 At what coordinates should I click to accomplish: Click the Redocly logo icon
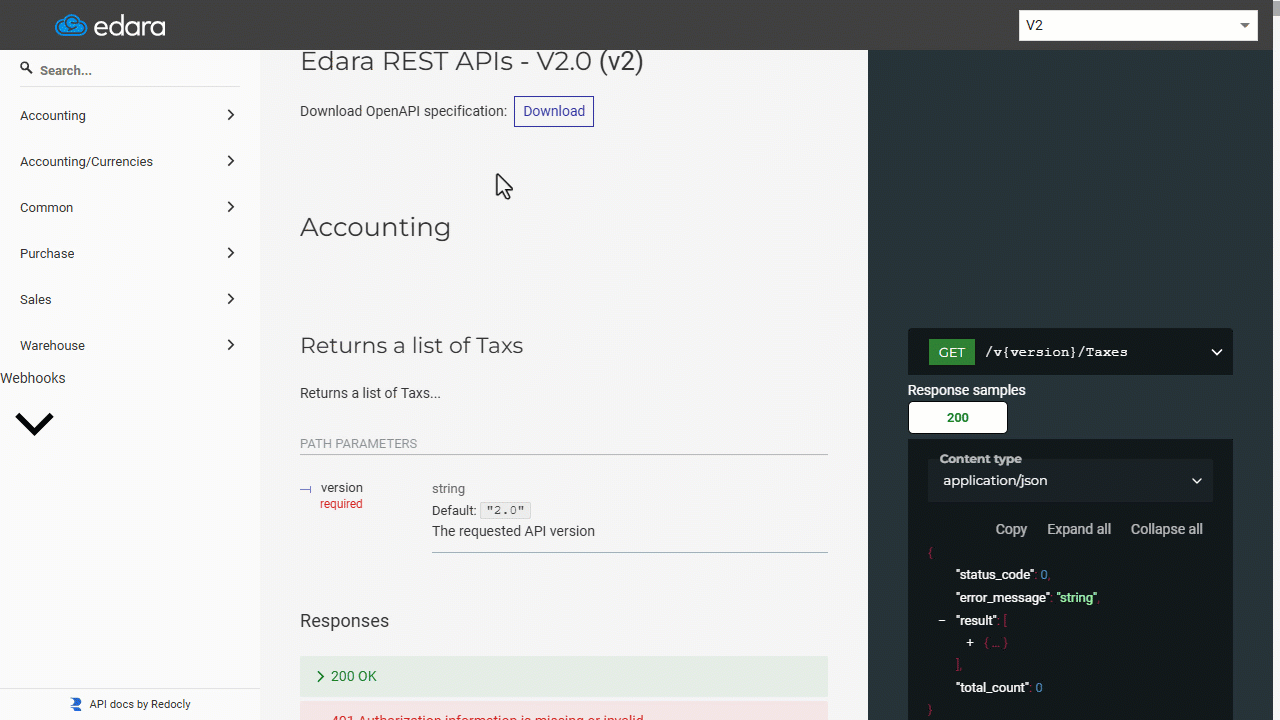pos(76,704)
